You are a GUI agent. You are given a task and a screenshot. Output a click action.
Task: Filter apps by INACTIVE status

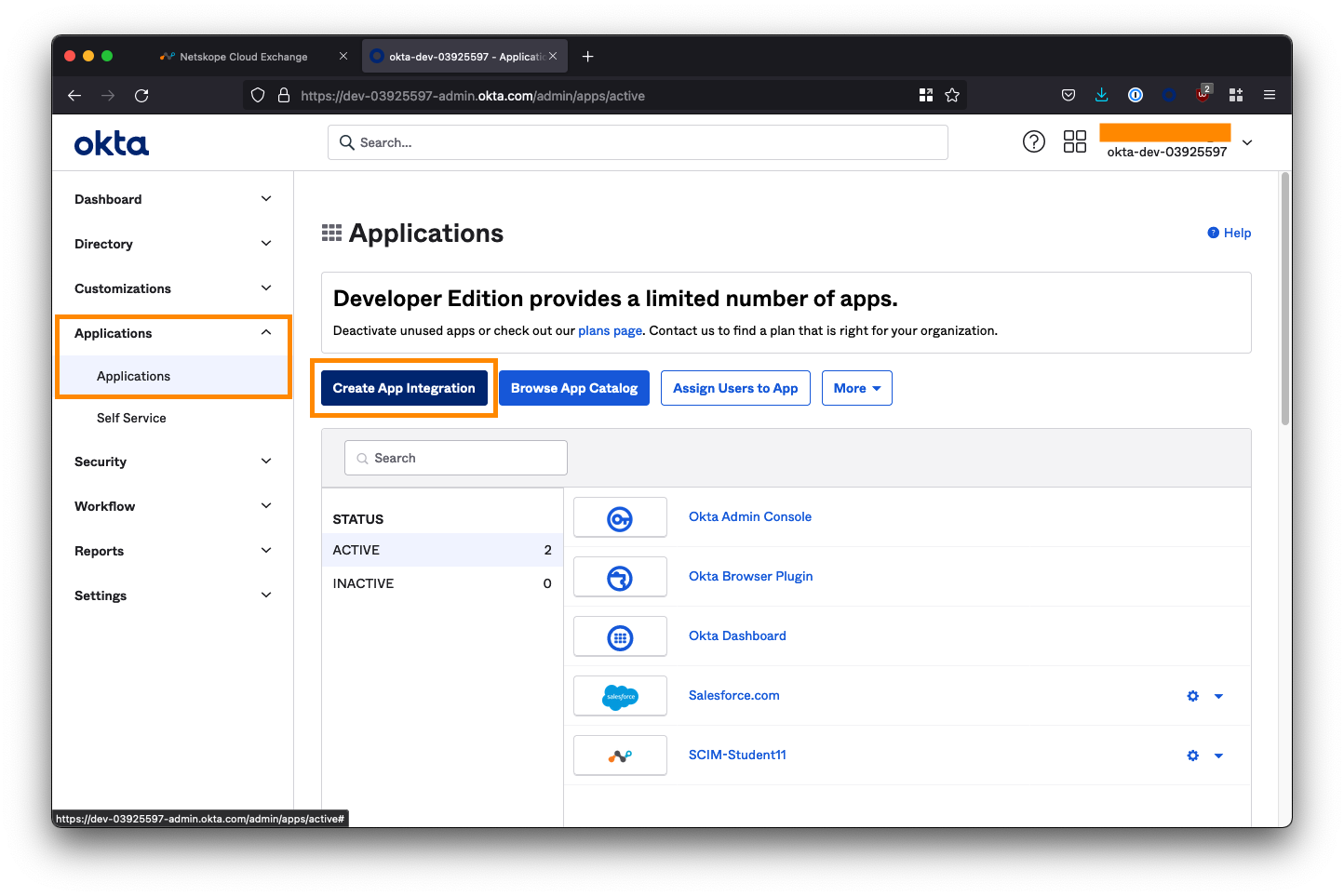(x=363, y=583)
